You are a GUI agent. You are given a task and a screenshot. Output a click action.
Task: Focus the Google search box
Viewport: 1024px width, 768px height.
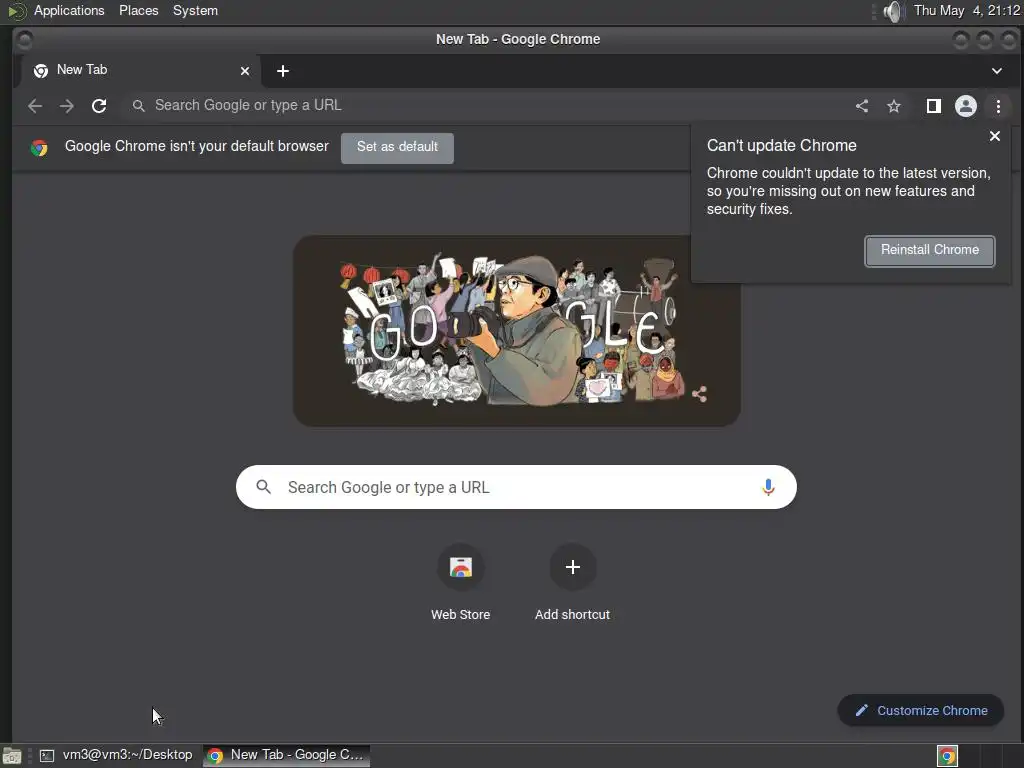[516, 487]
